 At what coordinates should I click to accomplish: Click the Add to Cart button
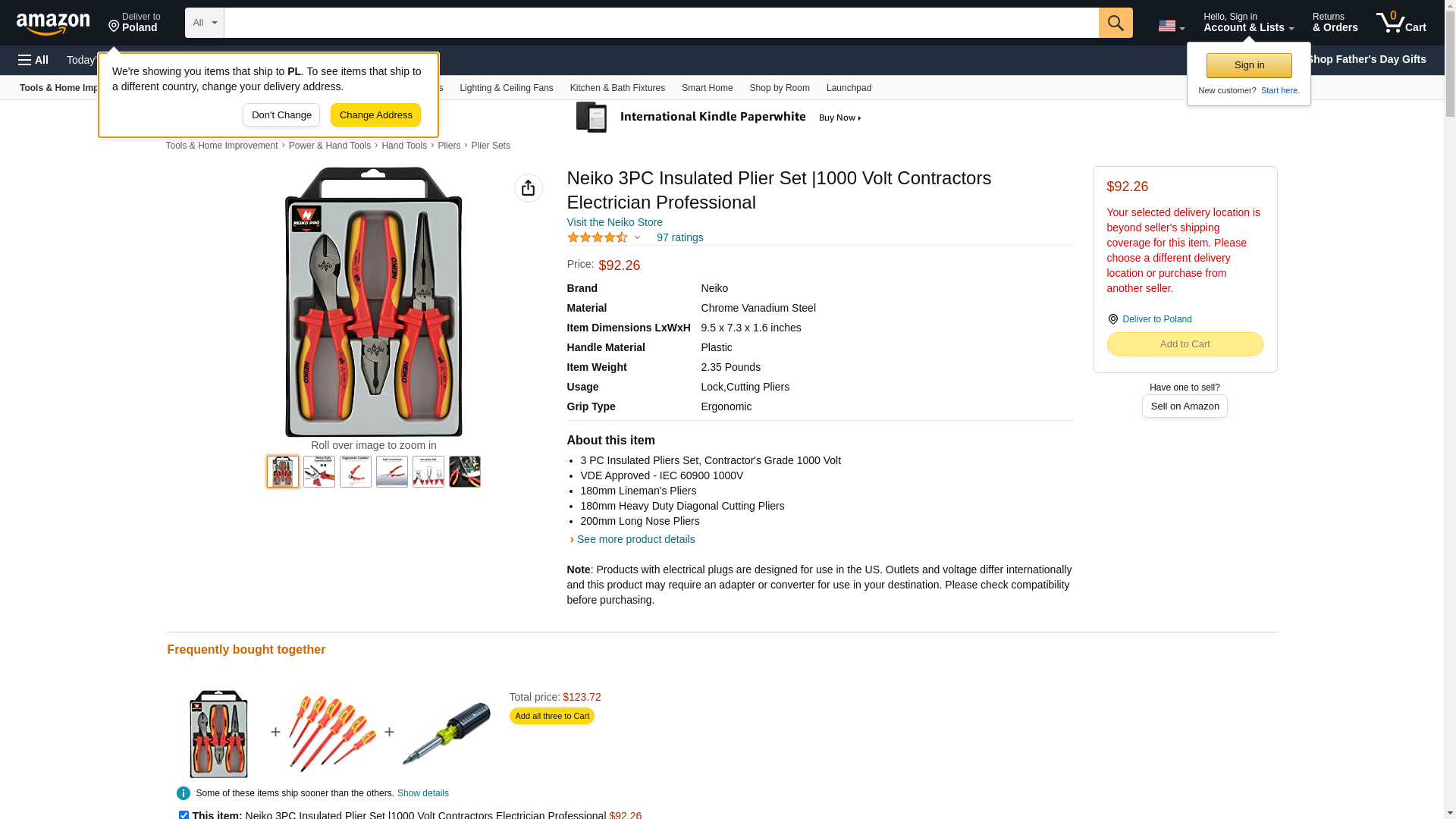click(1185, 344)
